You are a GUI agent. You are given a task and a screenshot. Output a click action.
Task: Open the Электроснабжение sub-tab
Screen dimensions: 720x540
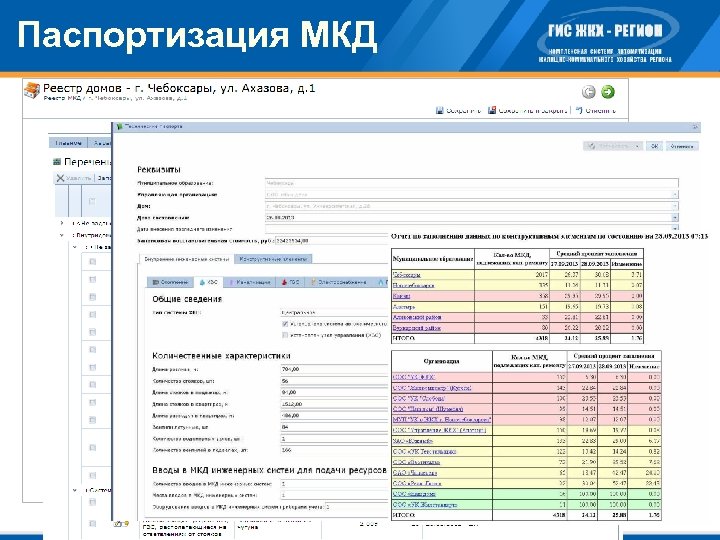click(x=340, y=282)
